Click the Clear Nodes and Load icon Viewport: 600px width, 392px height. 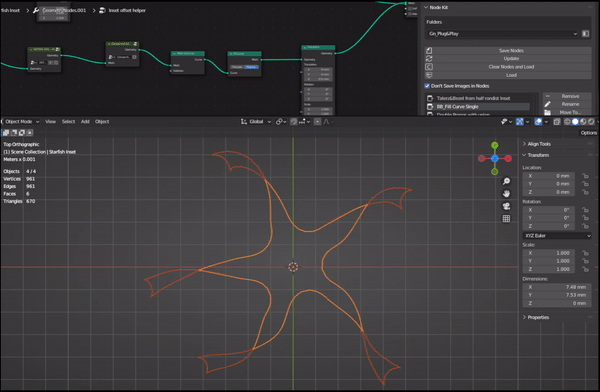pyautogui.click(x=429, y=67)
